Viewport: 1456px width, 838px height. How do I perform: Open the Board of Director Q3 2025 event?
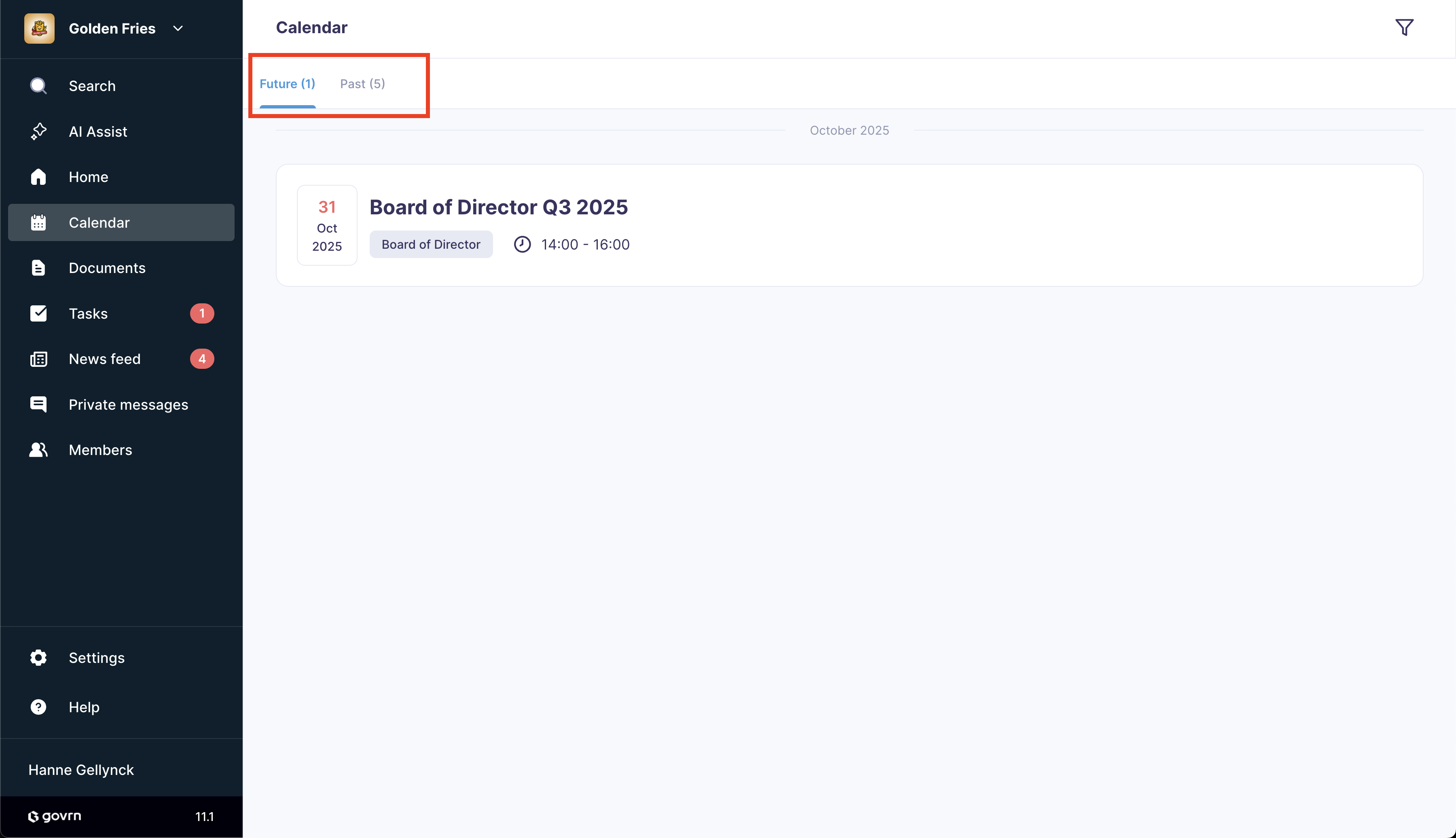tap(498, 207)
